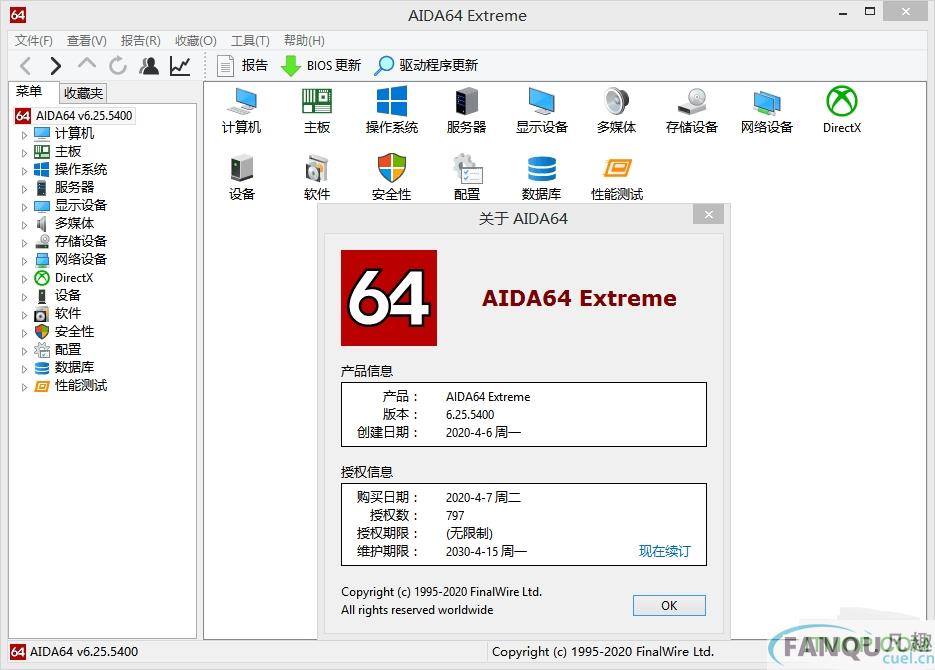Expand the 操作系统 tree node arrow
The width and height of the screenshot is (935, 670).
tap(24, 170)
